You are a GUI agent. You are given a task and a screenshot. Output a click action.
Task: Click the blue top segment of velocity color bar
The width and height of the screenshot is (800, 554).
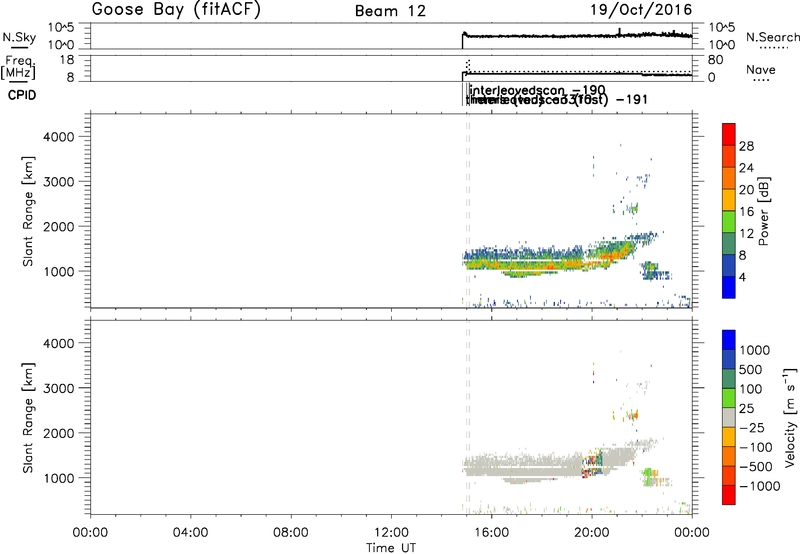(x=729, y=340)
